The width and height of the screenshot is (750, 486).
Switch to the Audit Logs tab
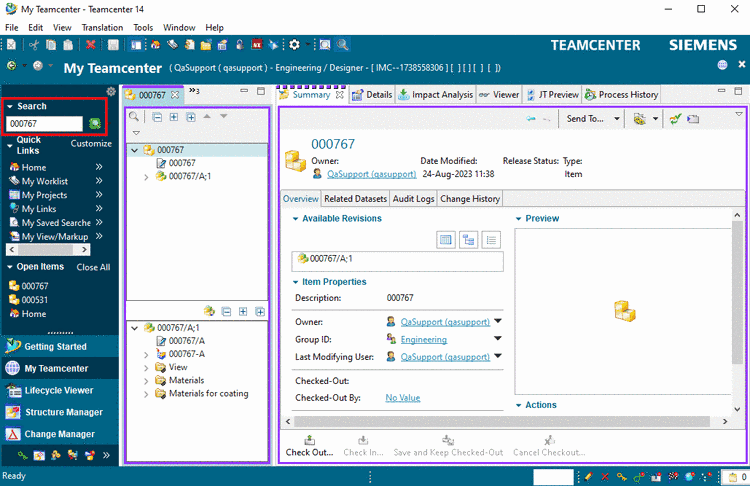[x=414, y=199]
